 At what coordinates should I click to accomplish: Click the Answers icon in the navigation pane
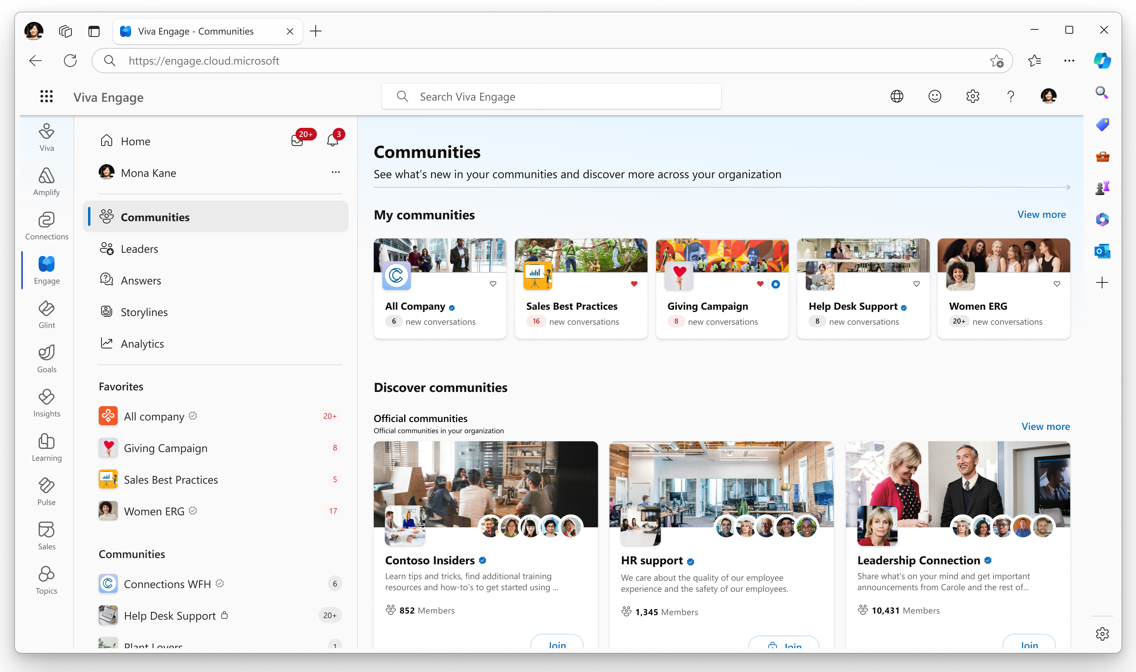[x=109, y=280]
